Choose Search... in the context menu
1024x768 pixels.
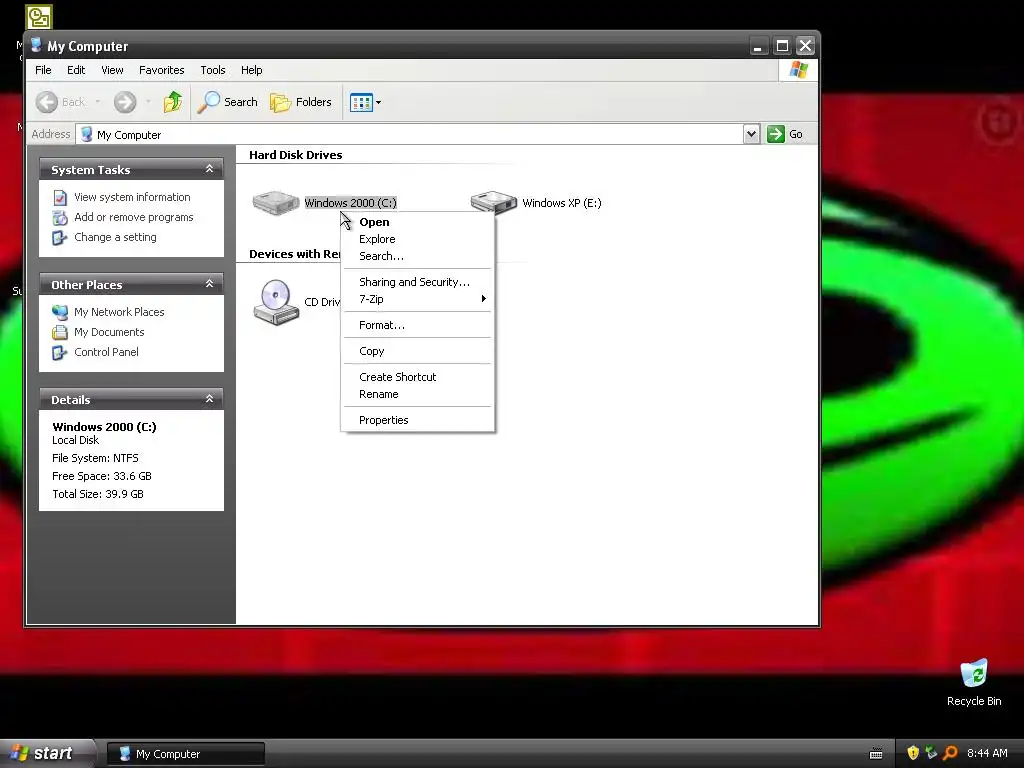417,256
